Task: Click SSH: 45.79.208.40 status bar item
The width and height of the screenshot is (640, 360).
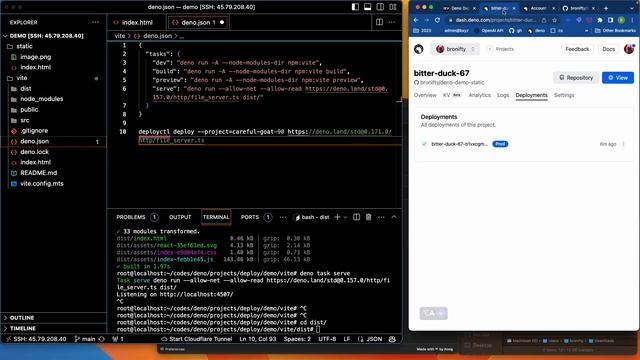Action: click(x=36, y=339)
